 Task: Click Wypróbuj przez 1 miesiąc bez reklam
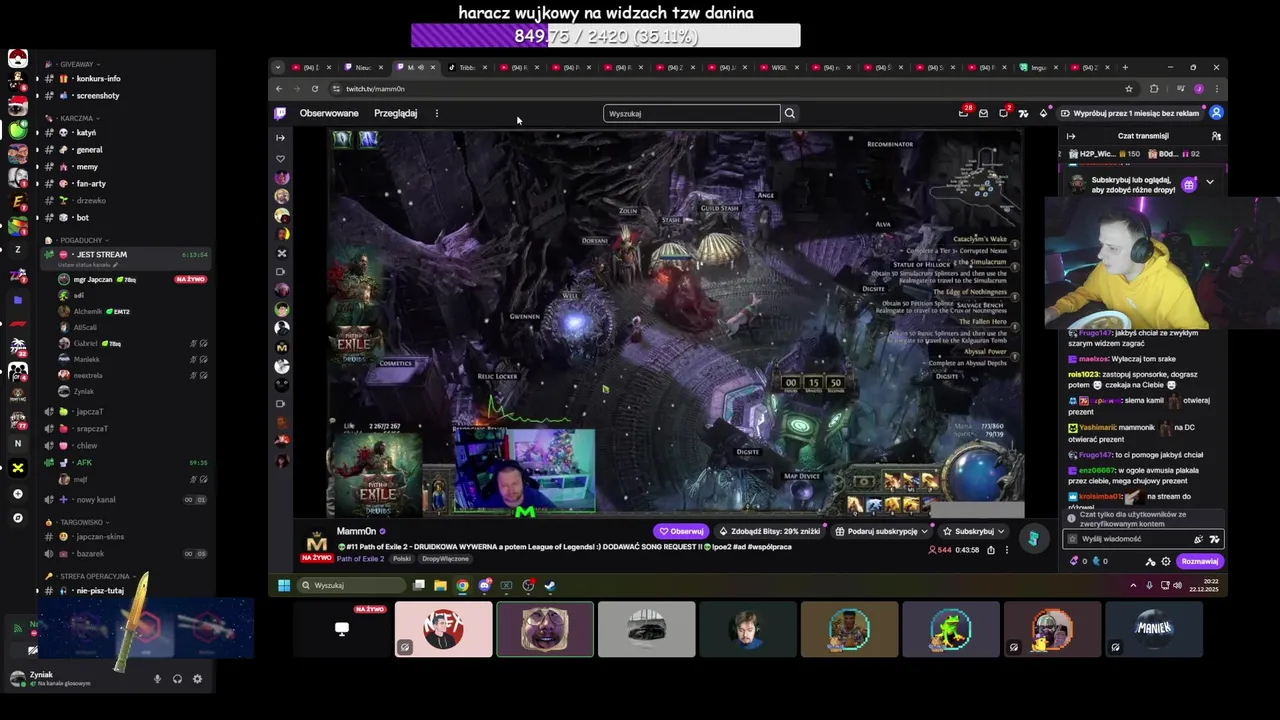pos(1130,113)
